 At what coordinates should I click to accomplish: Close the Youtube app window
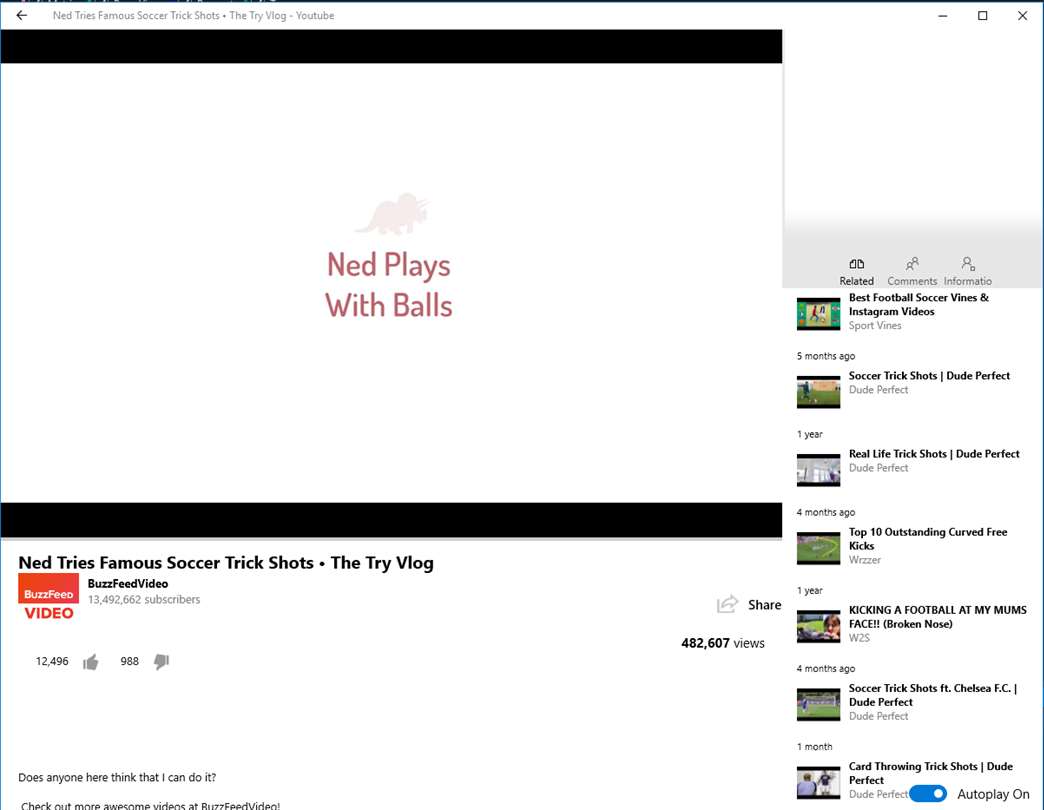[1022, 15]
